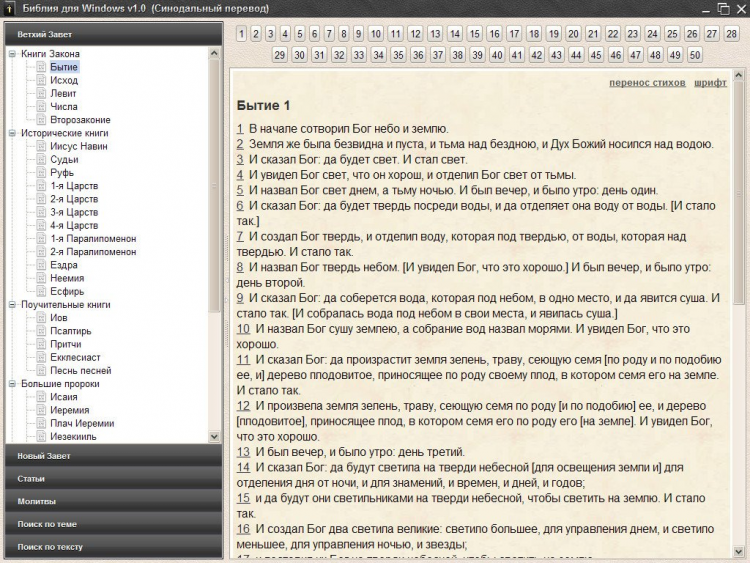Click the page icon next to Второзаконие
The height and width of the screenshot is (563, 750).
[x=42, y=120]
